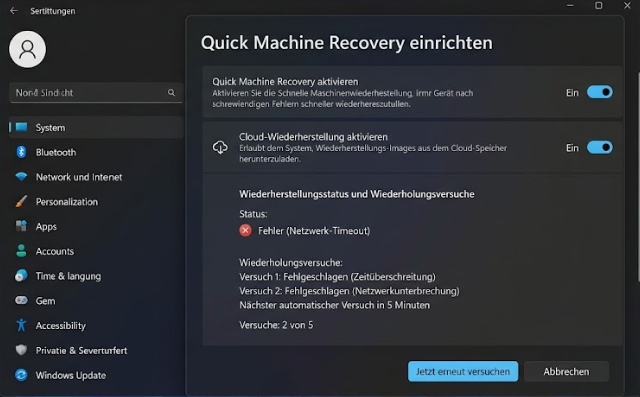Click Nächster automatischer Versuch in 5 Minuten

pyautogui.click(x=334, y=305)
